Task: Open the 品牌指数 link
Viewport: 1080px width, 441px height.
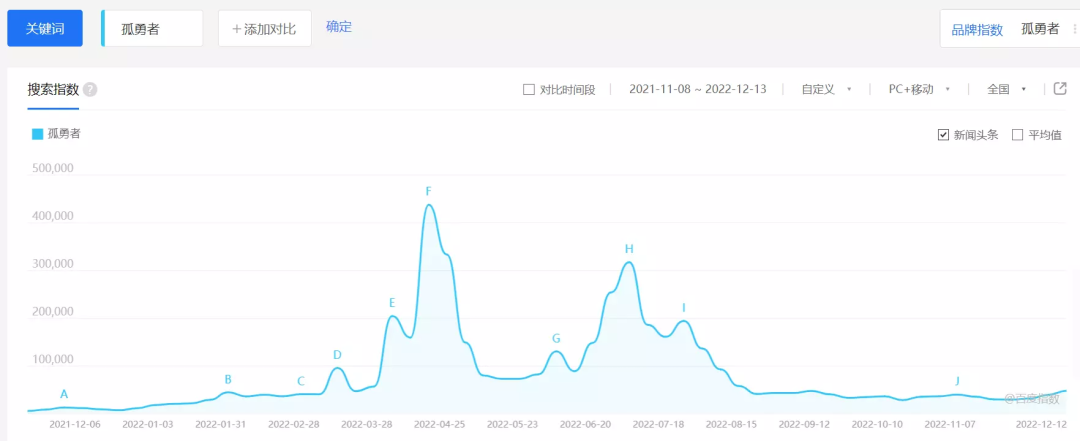Action: 977,29
